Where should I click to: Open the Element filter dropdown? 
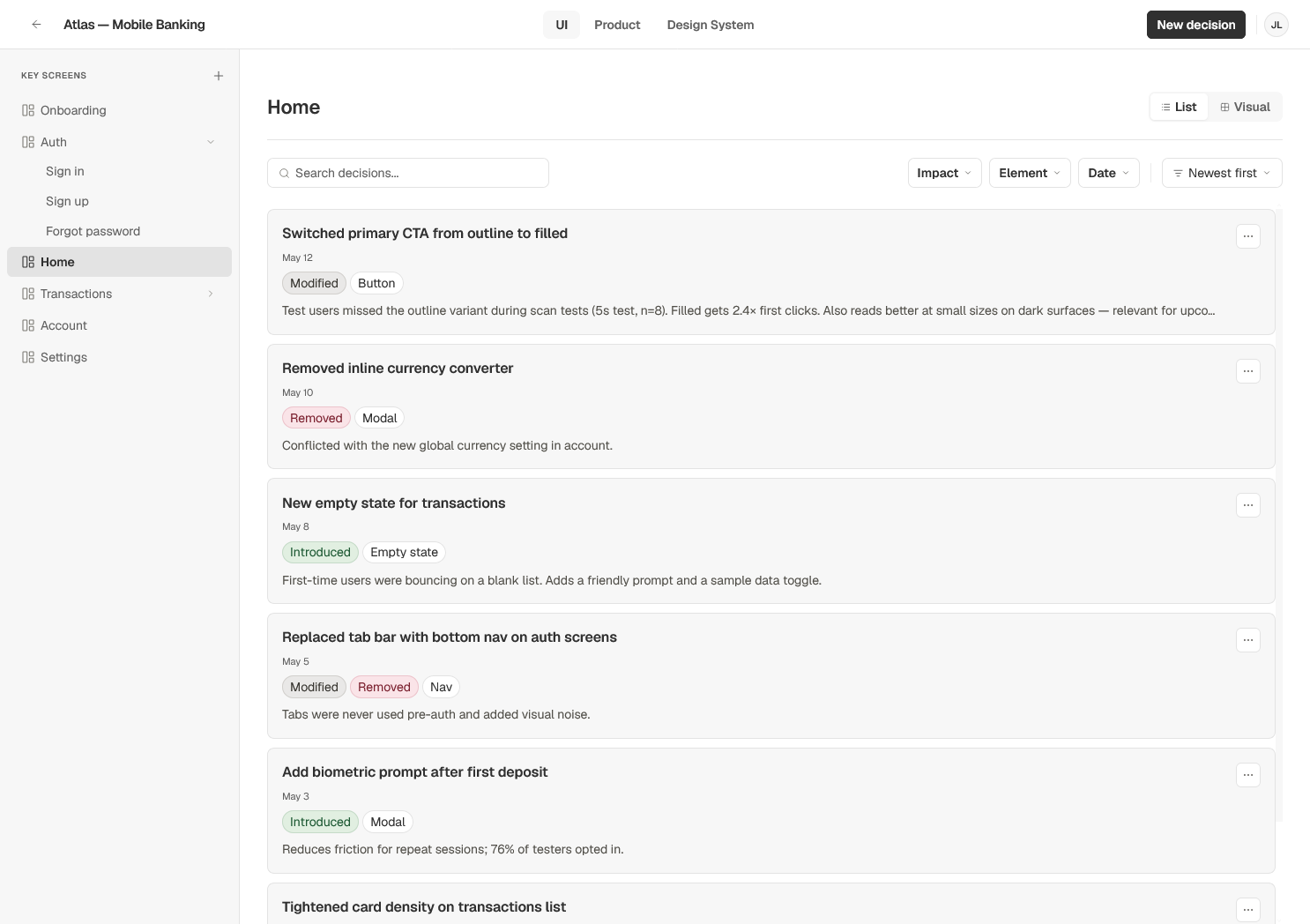pos(1030,173)
